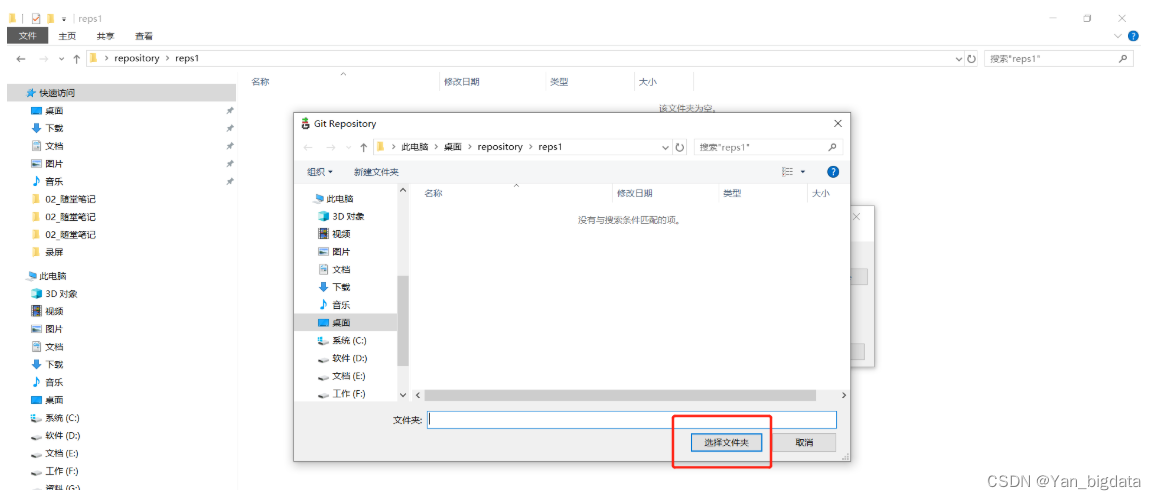The image size is (1156, 500).
Task: Click forward arrow in Git Repository dialog
Action: pos(330,147)
